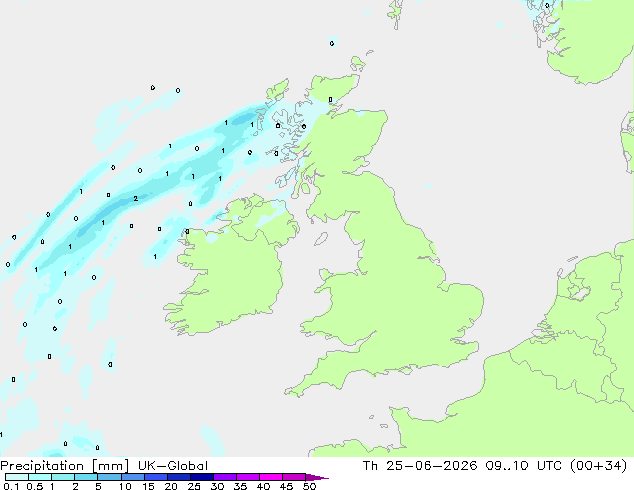
Task: Click the "10" legend scale label
Action: [x=125, y=486]
